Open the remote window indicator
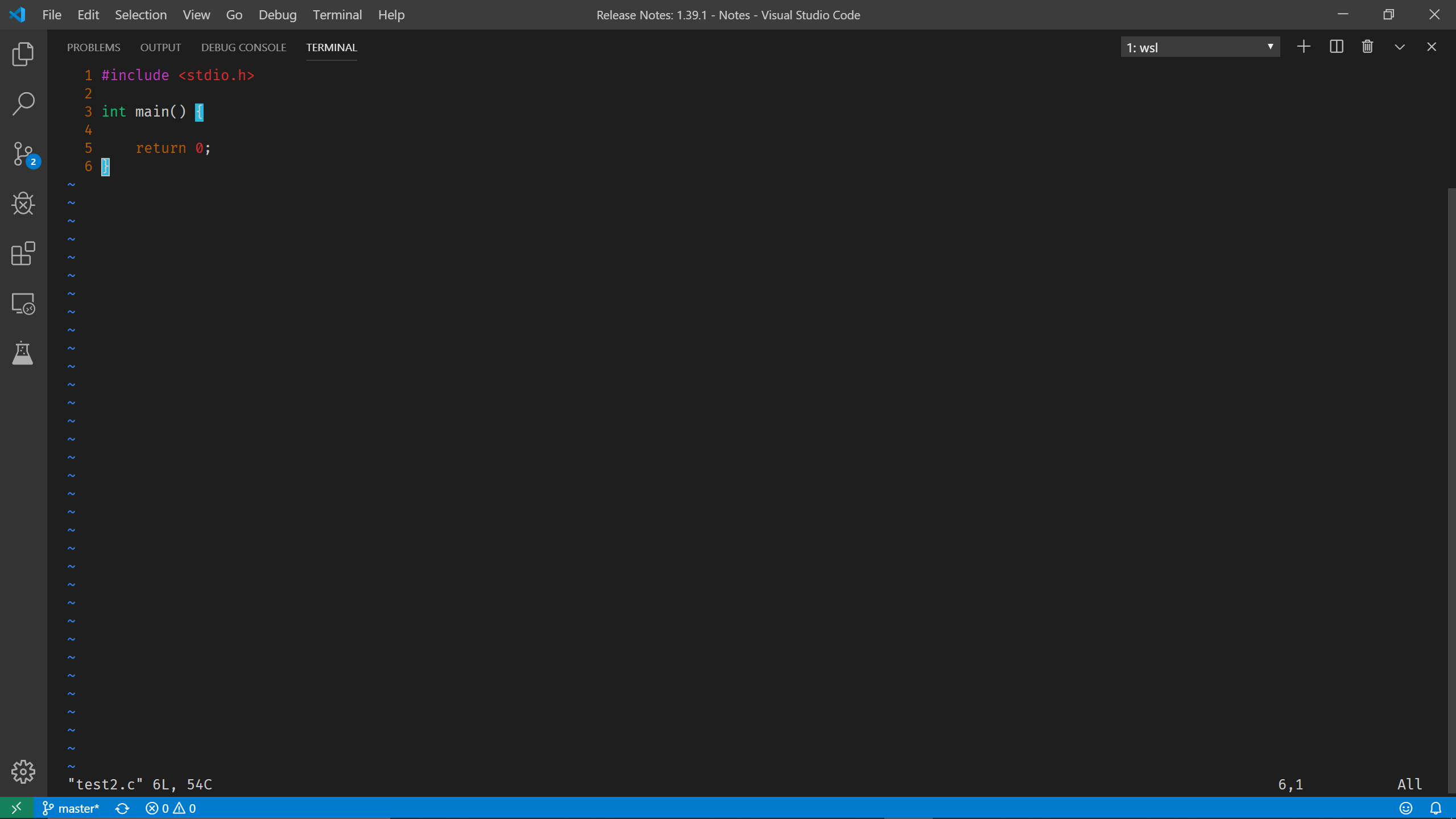This screenshot has width=1456, height=819. click(x=16, y=808)
